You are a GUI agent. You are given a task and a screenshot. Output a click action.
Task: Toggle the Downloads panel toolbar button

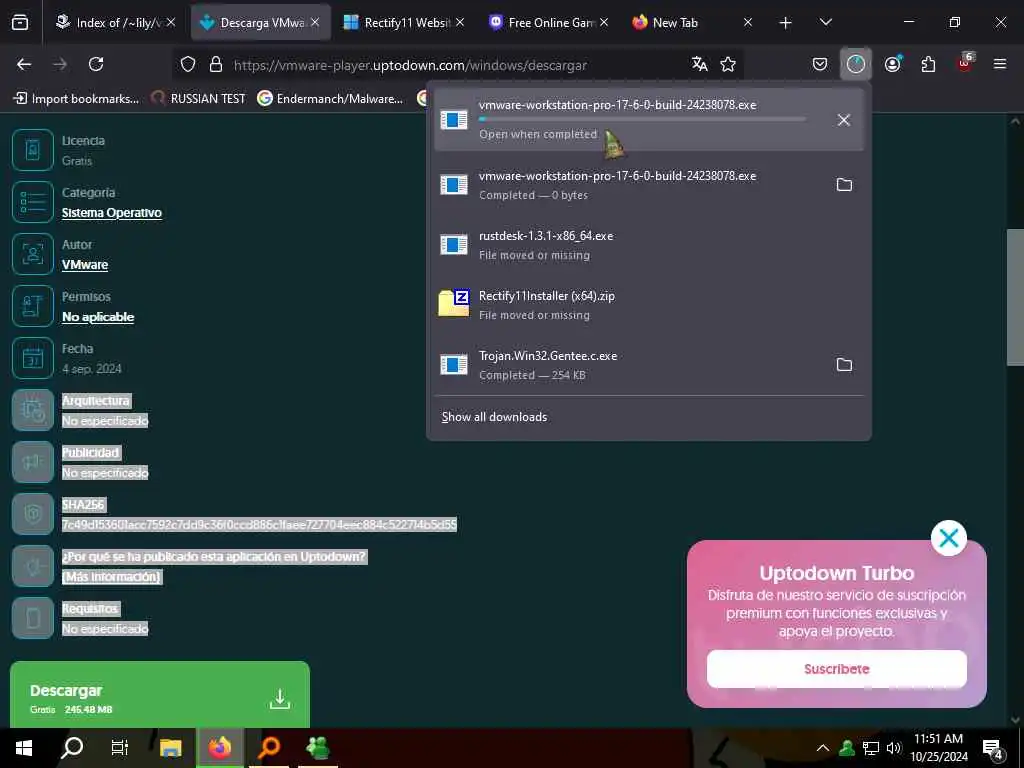click(x=856, y=64)
